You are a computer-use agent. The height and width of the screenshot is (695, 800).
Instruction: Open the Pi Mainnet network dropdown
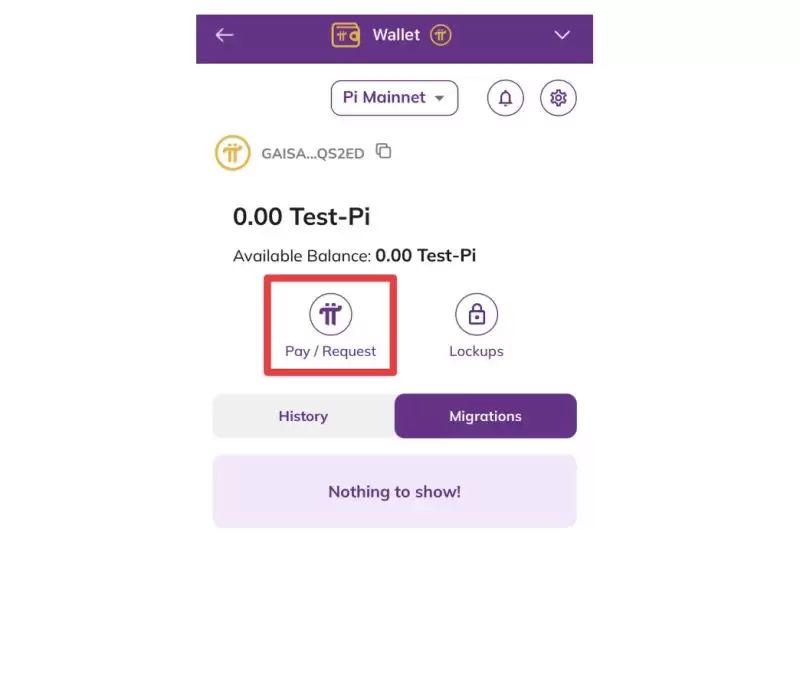385,98
